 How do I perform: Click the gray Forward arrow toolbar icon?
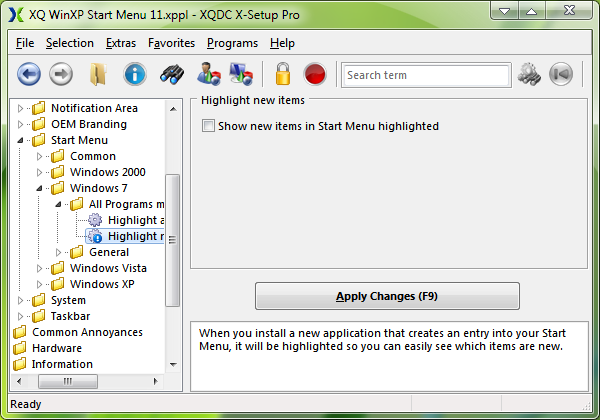click(x=61, y=74)
